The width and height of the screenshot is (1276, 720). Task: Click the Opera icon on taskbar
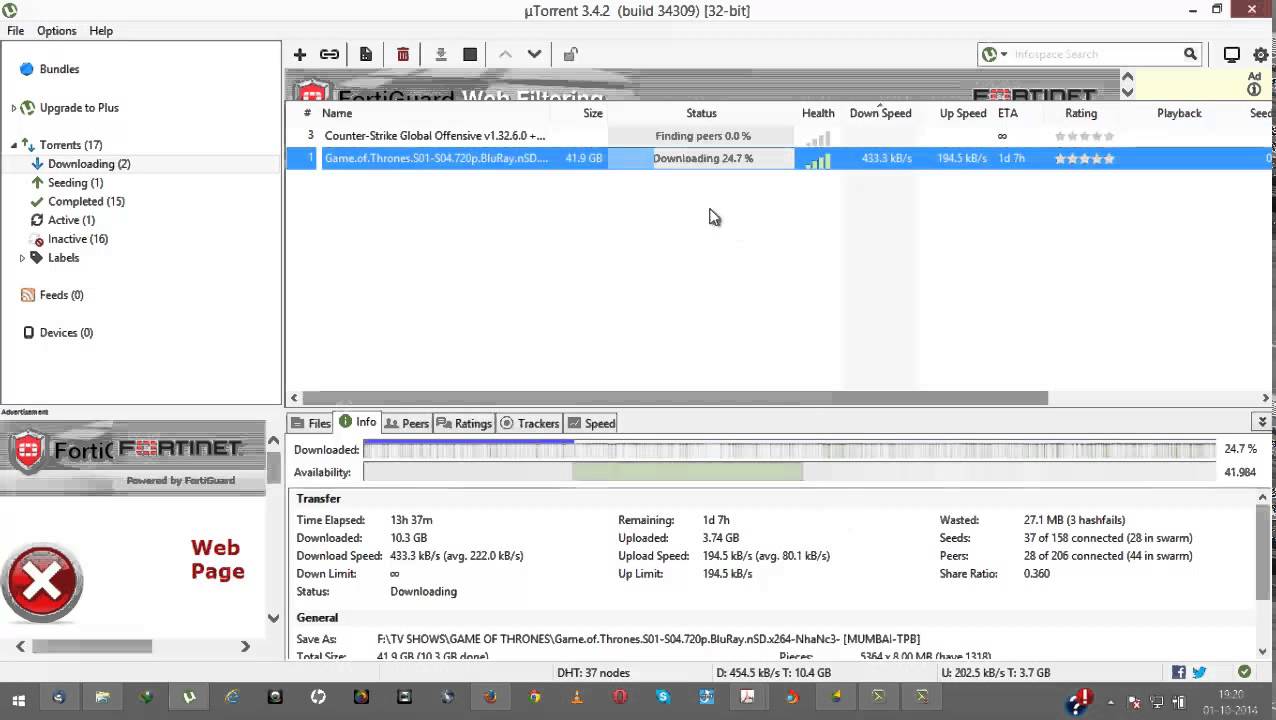[x=620, y=697]
